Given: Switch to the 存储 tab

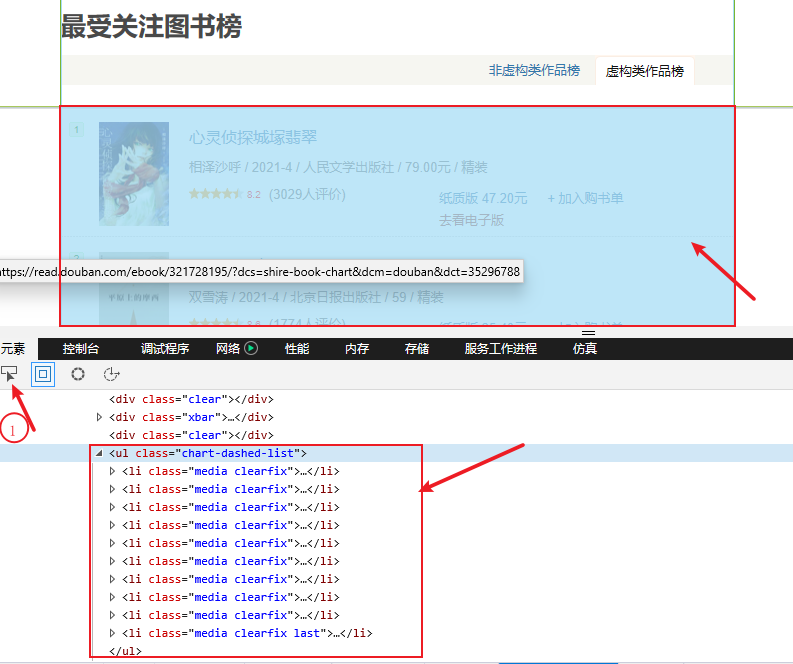Looking at the screenshot, I should pyautogui.click(x=417, y=348).
